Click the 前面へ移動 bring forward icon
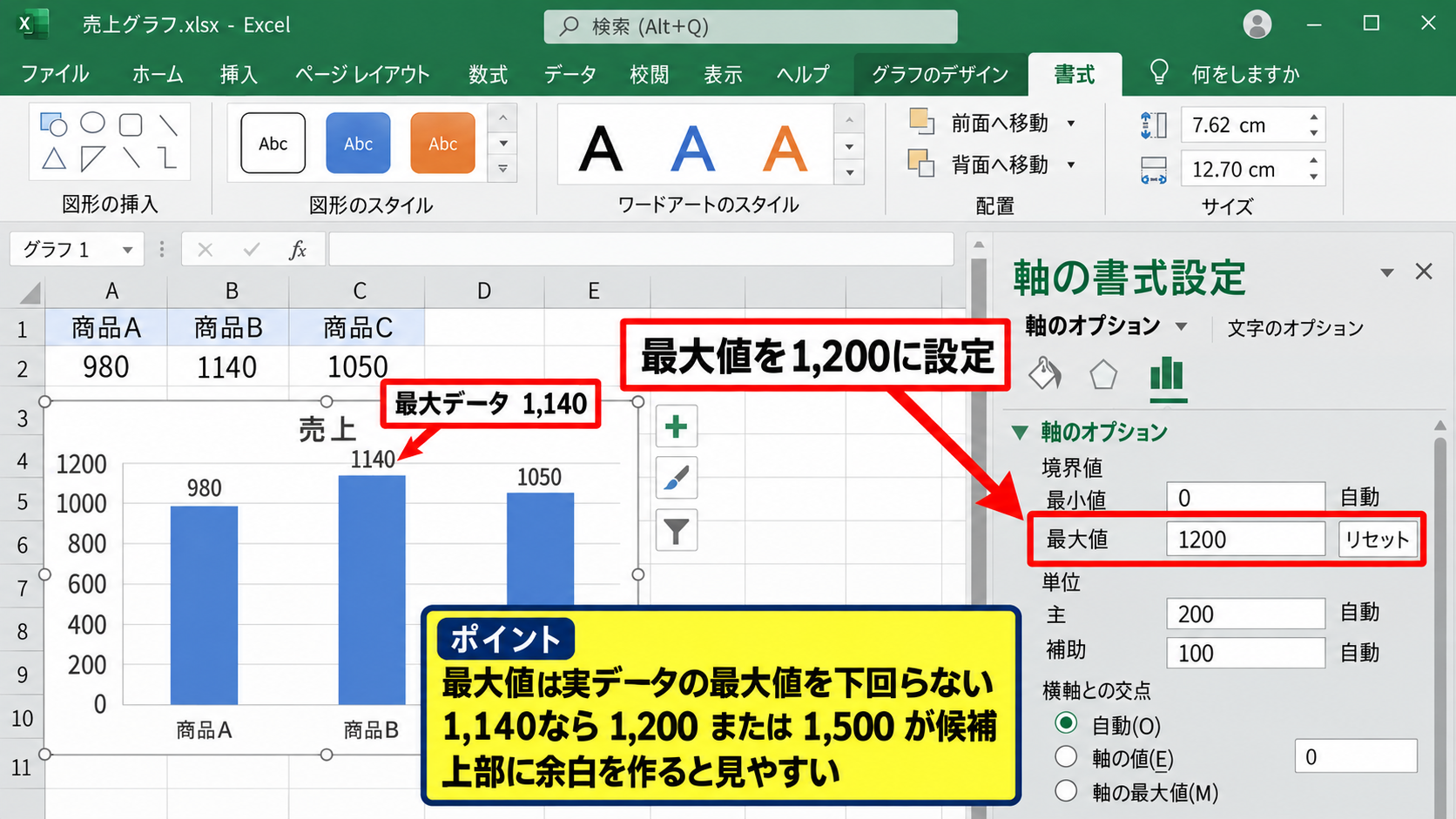The width and height of the screenshot is (1456, 819). (x=921, y=122)
